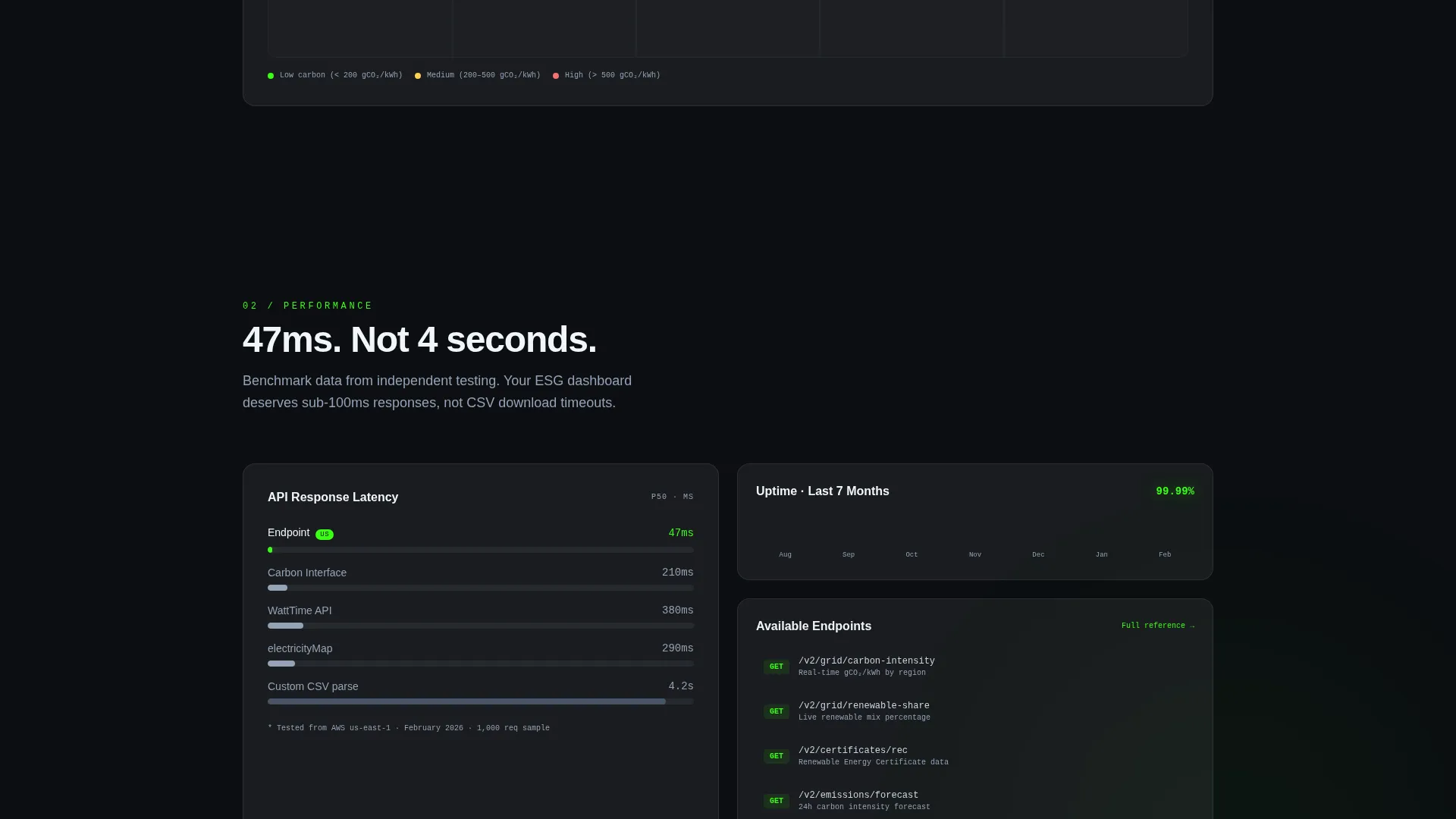Click the Available Endpoints heading
Image resolution: width=1456 pixels, height=819 pixels.
(814, 626)
